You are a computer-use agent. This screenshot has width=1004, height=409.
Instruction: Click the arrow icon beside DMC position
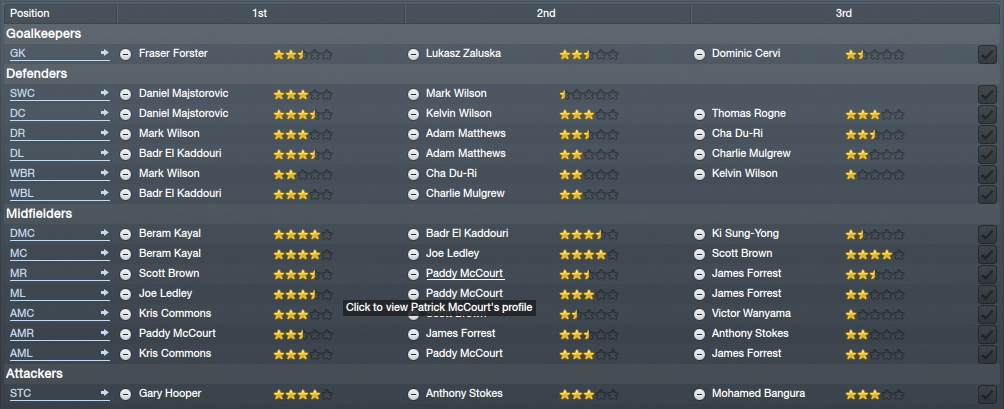(104, 233)
